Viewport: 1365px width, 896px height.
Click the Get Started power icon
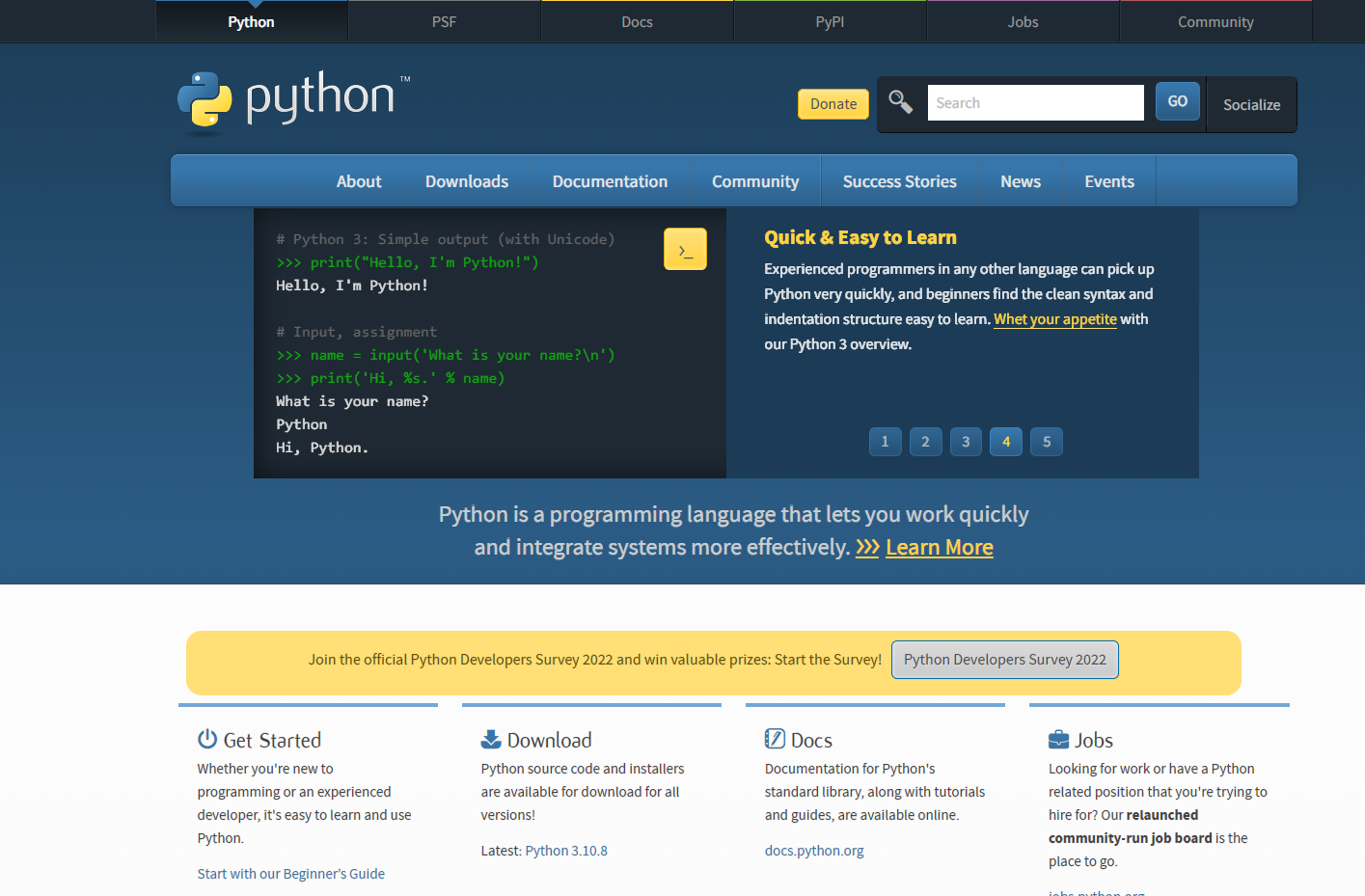[205, 738]
